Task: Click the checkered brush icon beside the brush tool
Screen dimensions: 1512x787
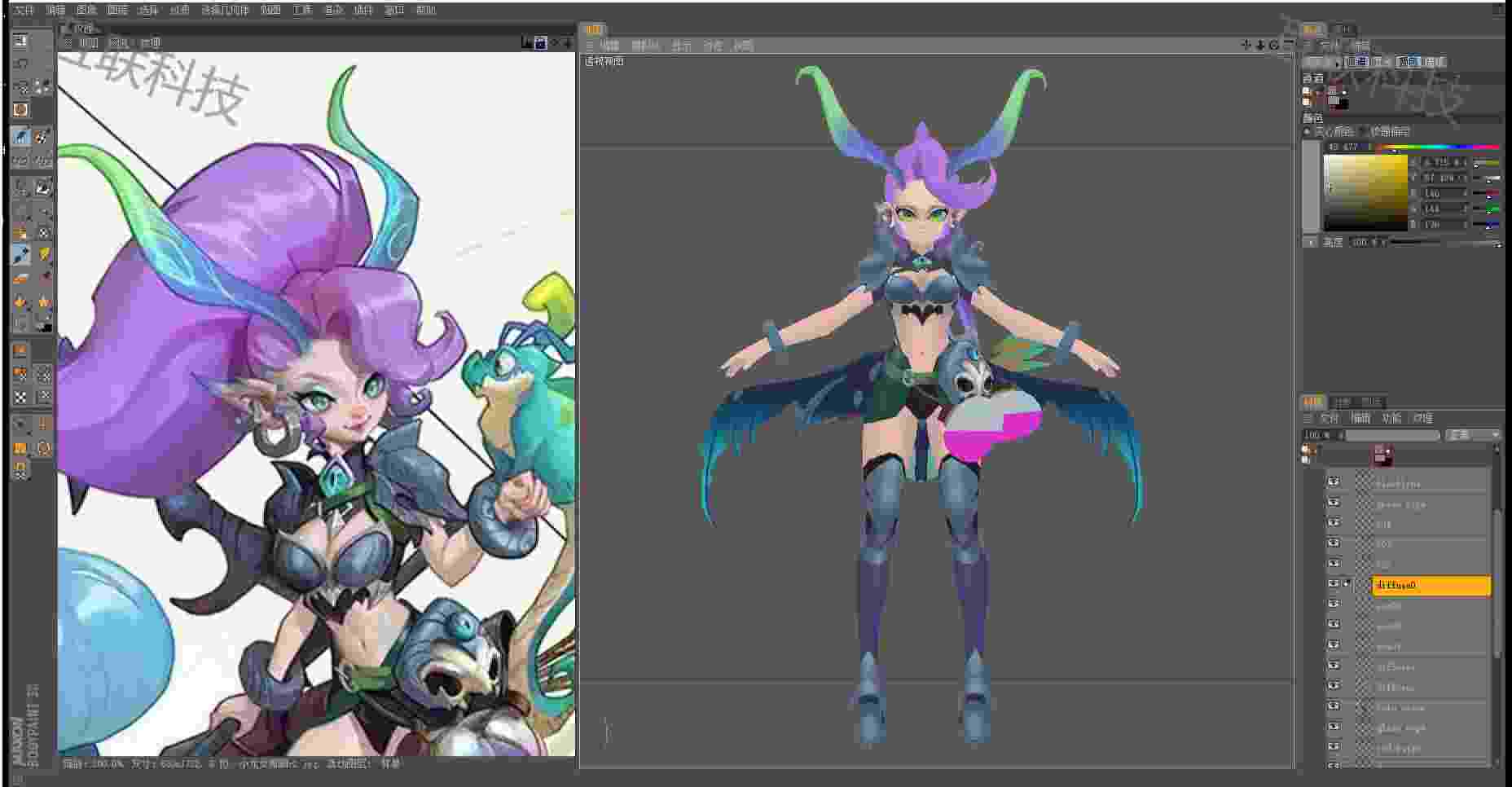Action: 43,136
